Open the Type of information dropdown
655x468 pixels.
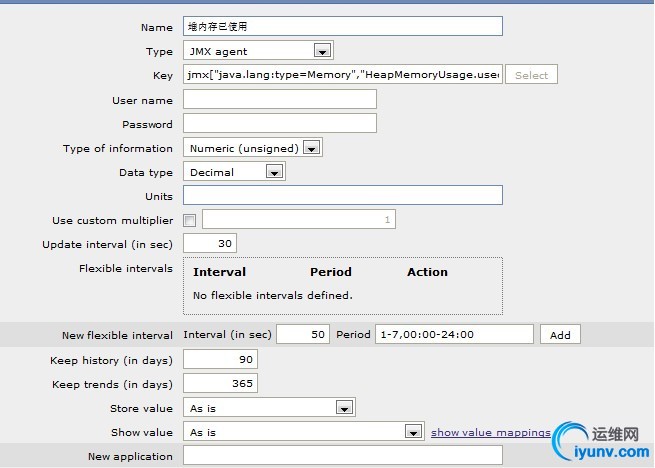click(253, 148)
